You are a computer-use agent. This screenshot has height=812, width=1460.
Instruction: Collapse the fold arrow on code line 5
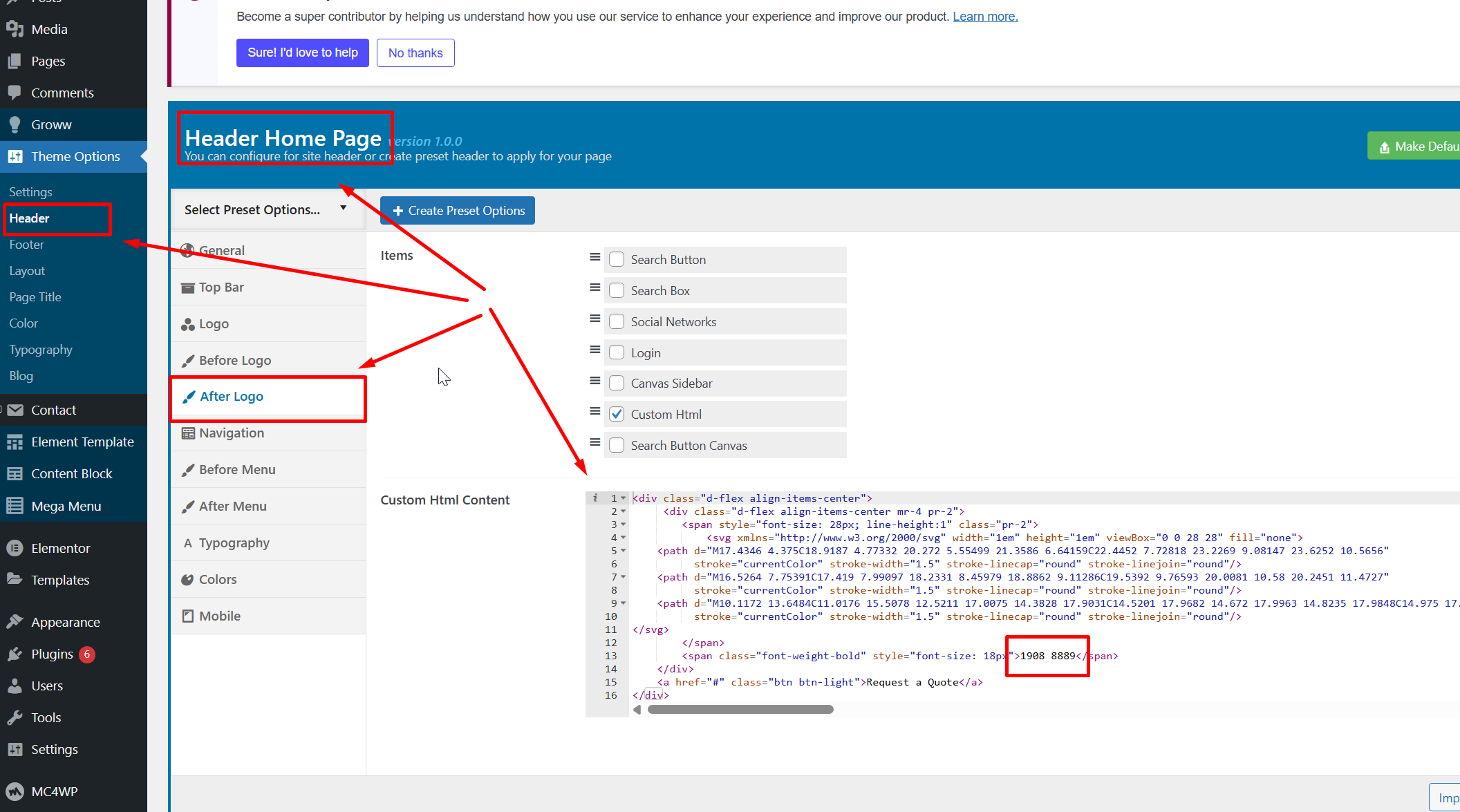pyautogui.click(x=624, y=551)
